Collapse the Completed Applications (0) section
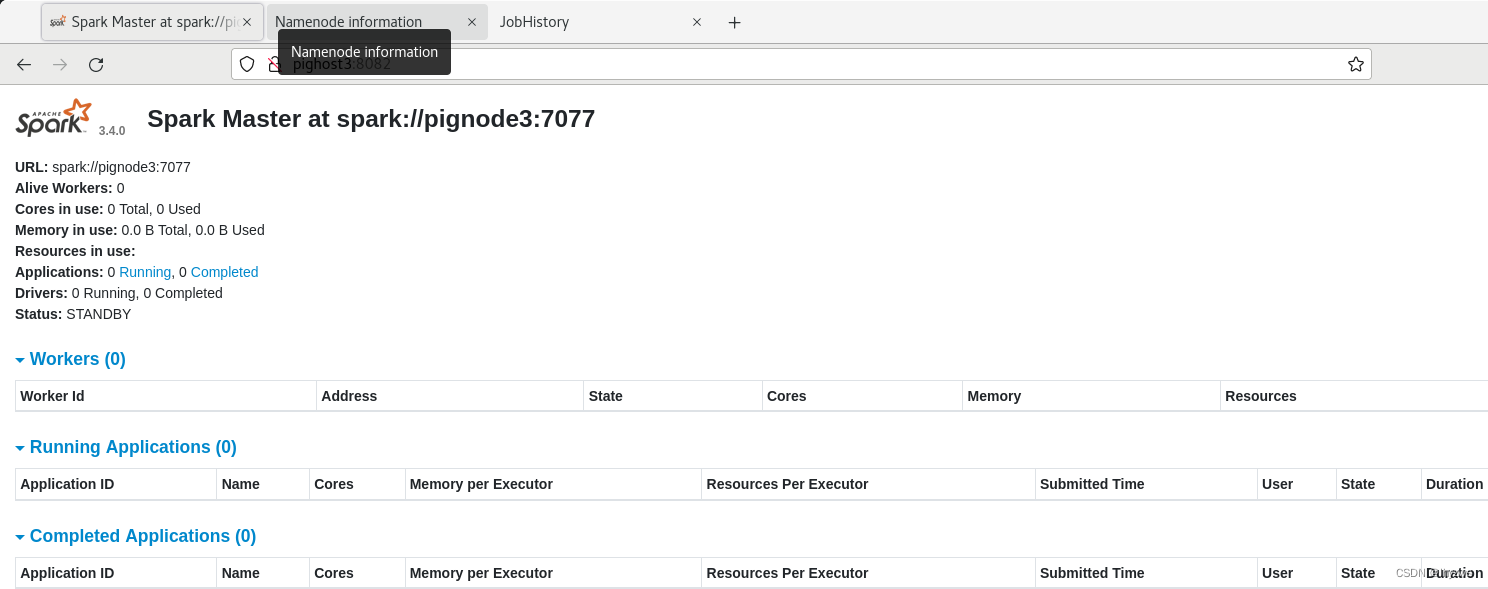1488x589 pixels. tap(136, 536)
